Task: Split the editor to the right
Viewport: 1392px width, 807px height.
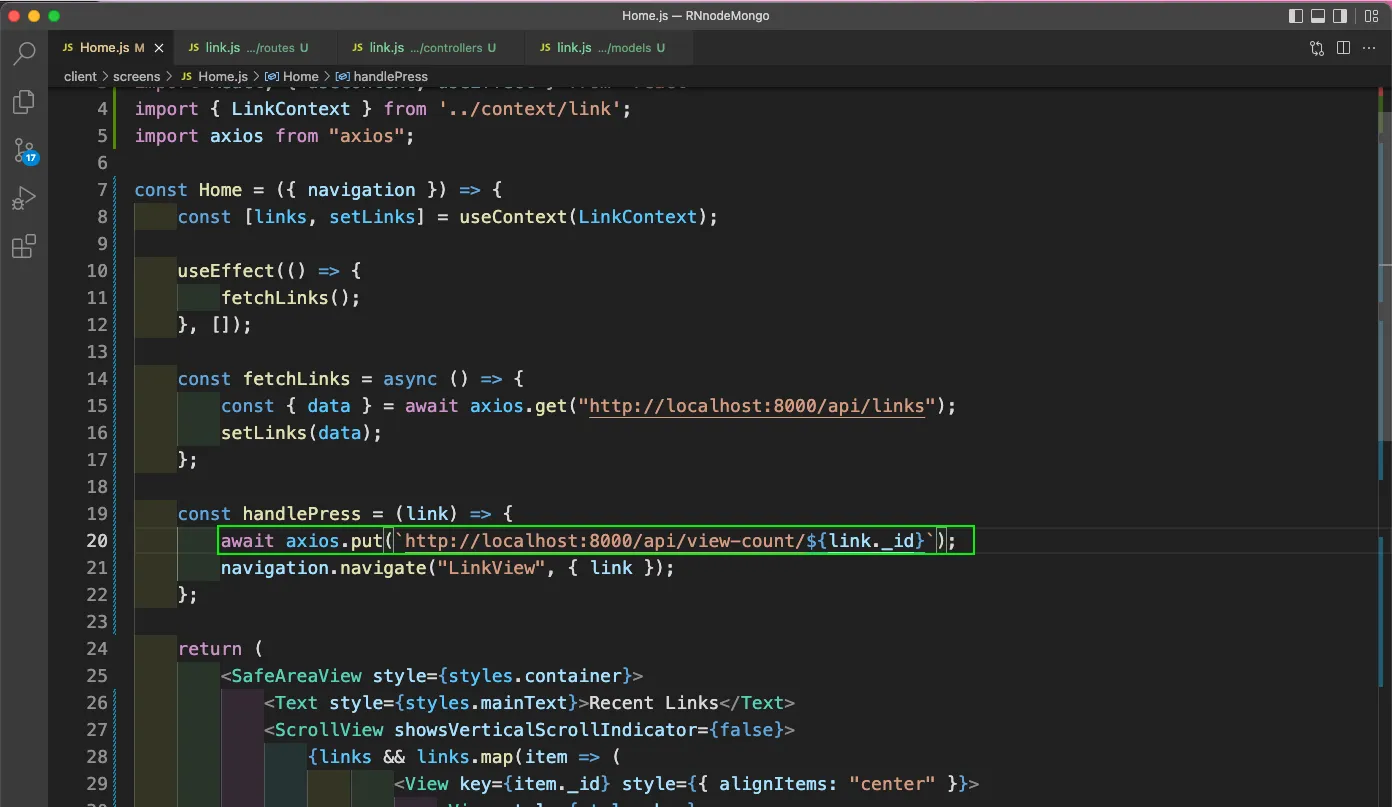Action: click(1343, 48)
